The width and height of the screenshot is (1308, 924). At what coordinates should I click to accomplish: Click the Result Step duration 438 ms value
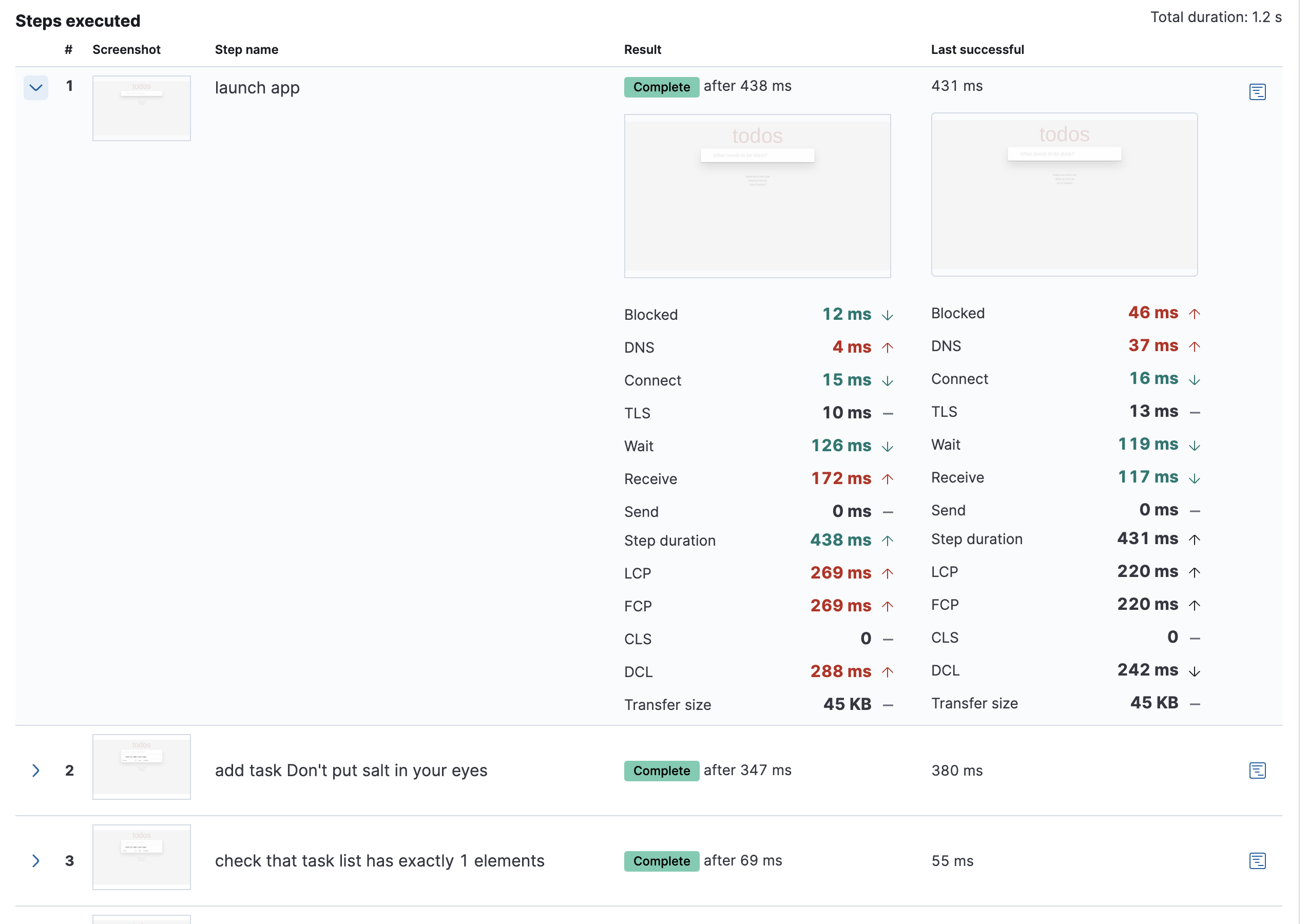(840, 540)
